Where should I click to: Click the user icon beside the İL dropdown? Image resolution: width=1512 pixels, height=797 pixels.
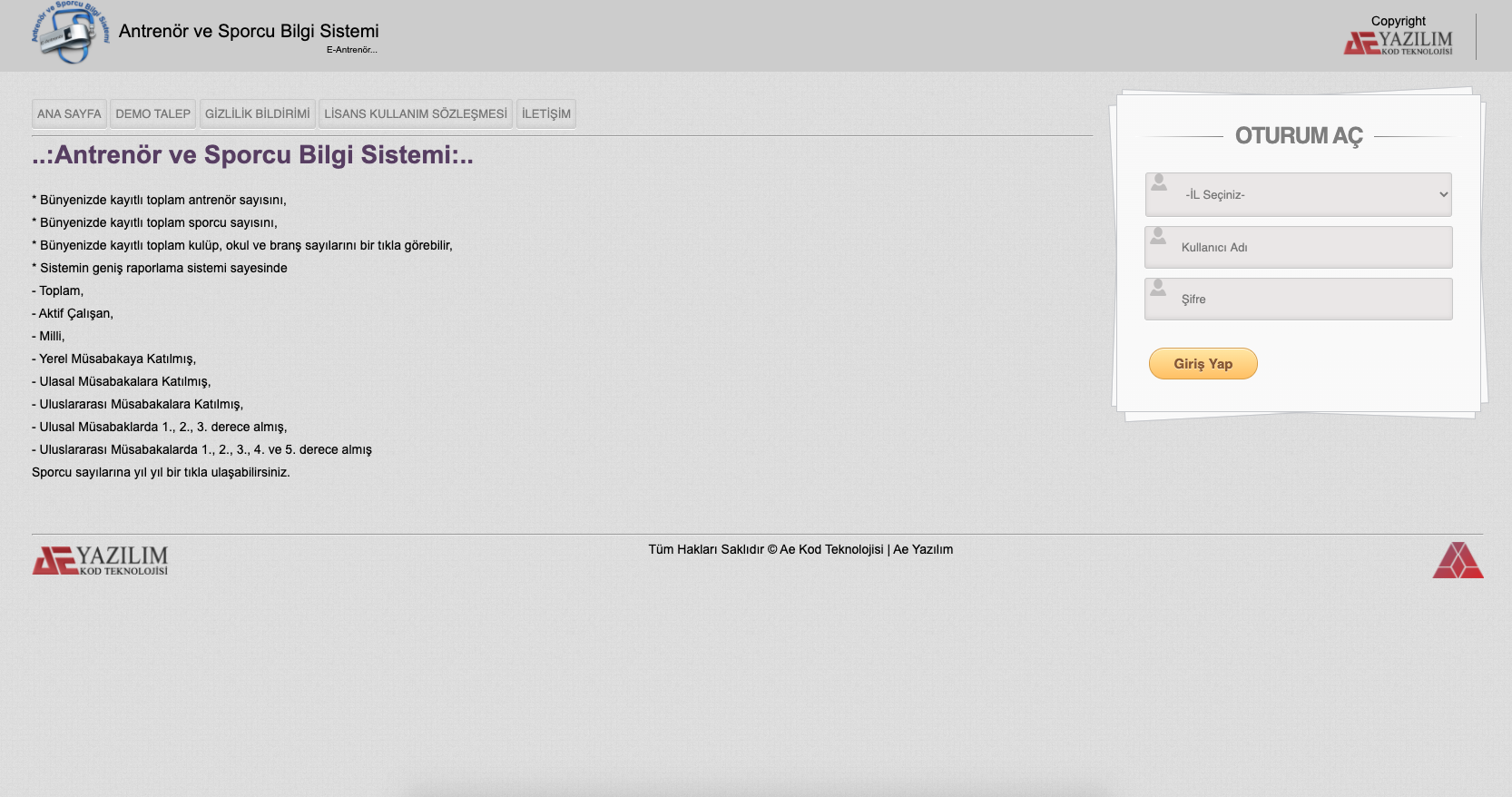coord(1159,182)
